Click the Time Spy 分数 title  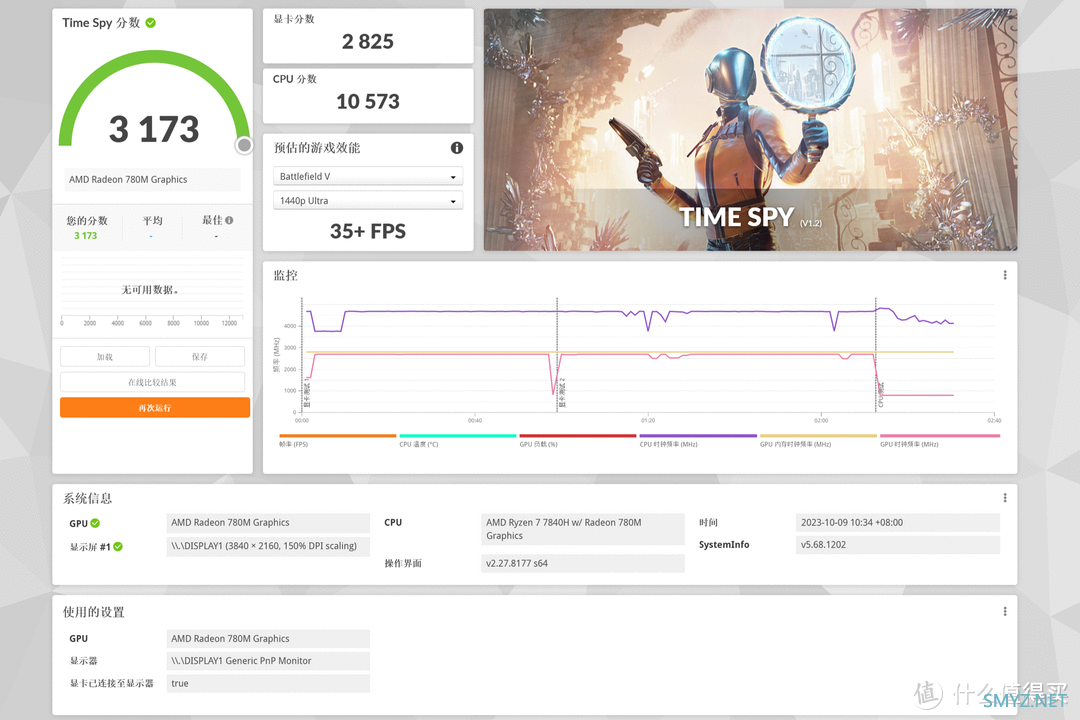click(x=101, y=23)
